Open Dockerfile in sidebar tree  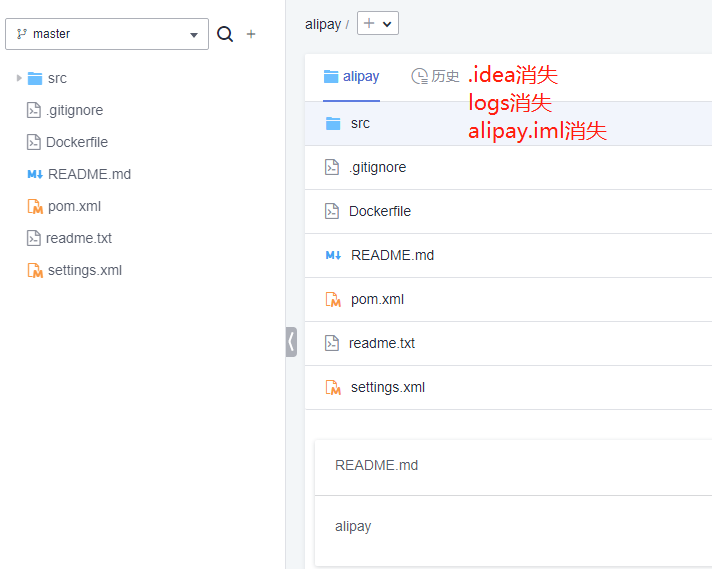[x=77, y=142]
